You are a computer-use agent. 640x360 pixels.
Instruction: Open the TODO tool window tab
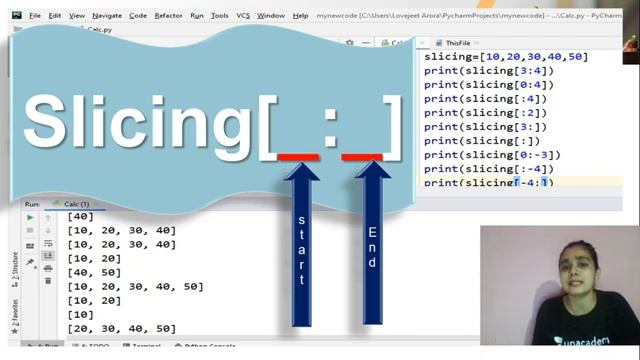(91, 346)
